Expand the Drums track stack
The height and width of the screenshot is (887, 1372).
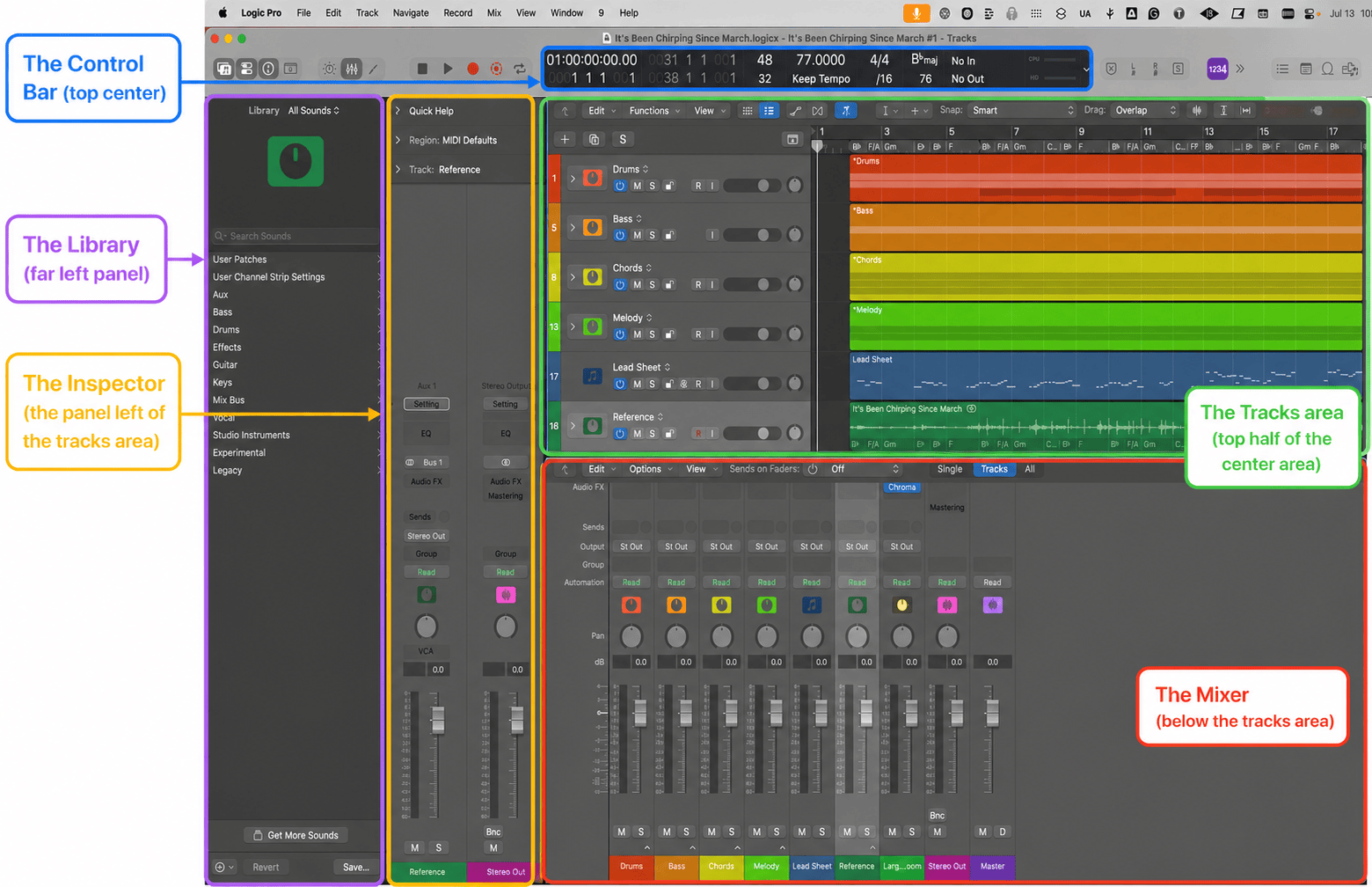click(573, 178)
